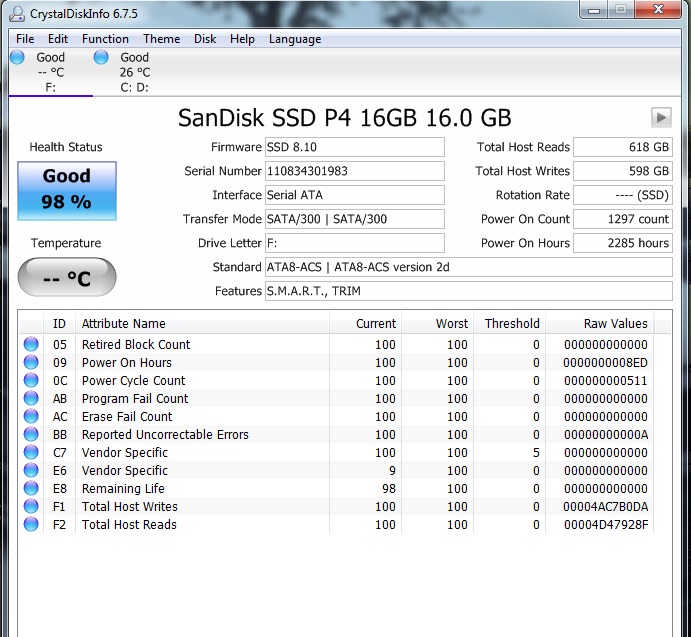The image size is (691, 637).
Task: Click the Current column header
Action: tap(365, 324)
